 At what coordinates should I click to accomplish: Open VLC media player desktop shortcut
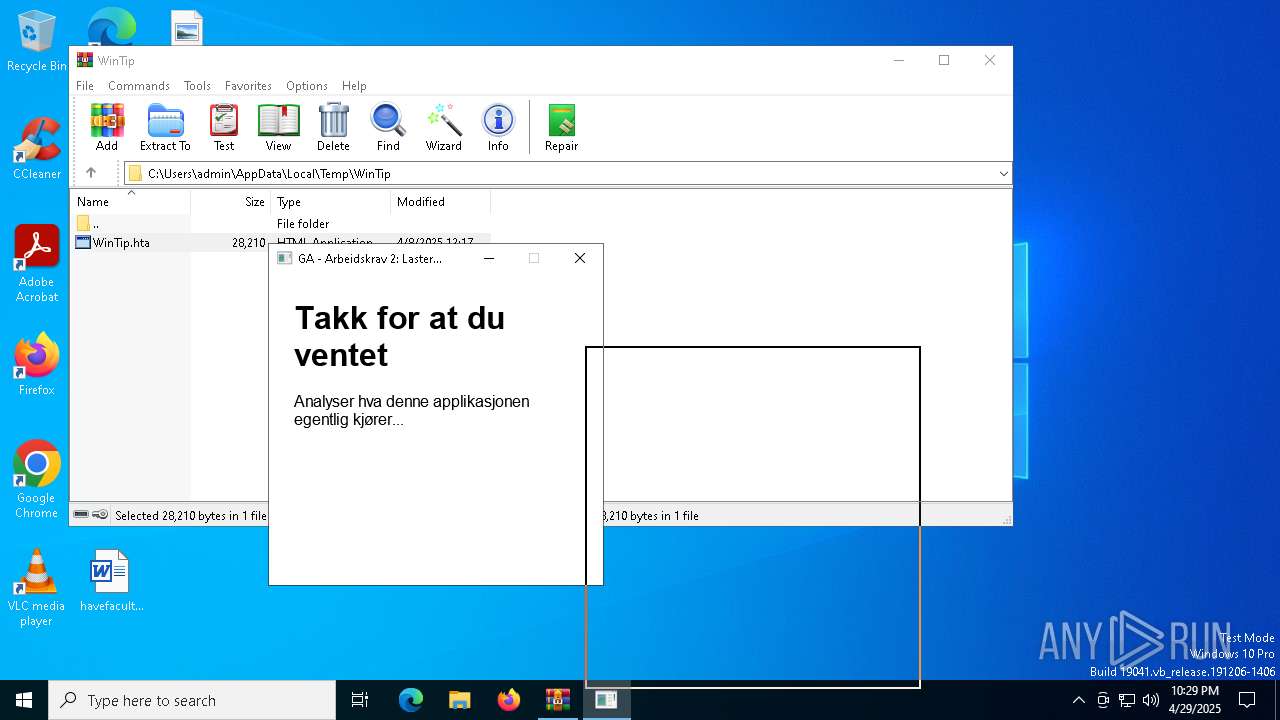pos(36,588)
